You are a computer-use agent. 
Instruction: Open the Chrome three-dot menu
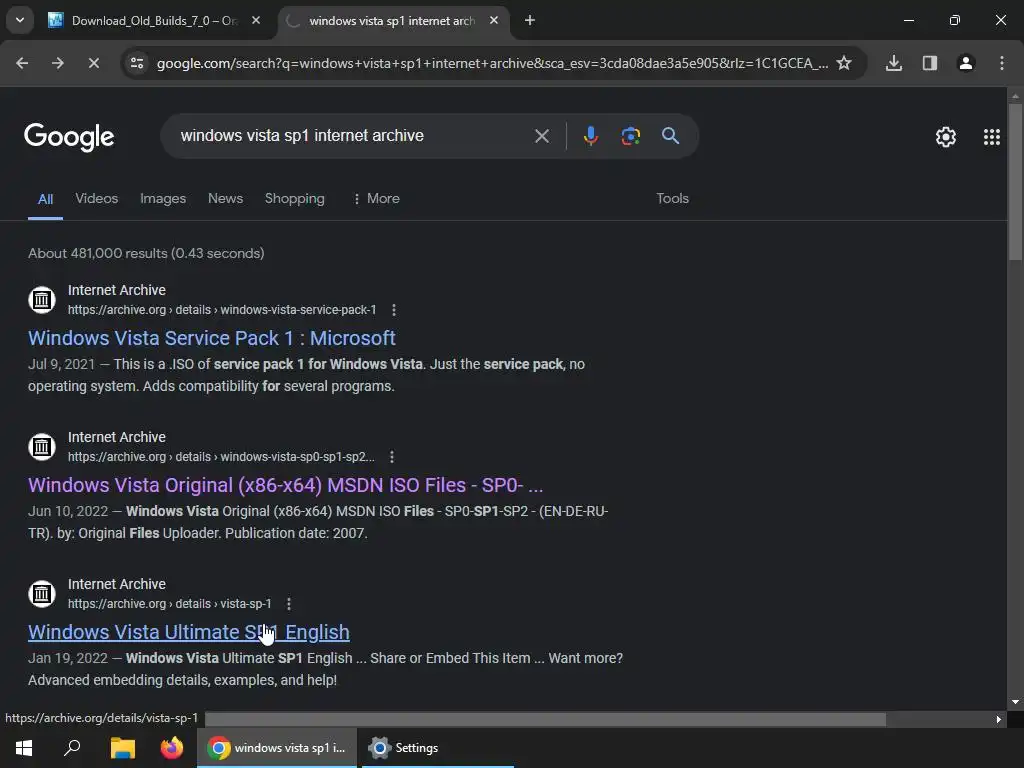click(x=1002, y=63)
